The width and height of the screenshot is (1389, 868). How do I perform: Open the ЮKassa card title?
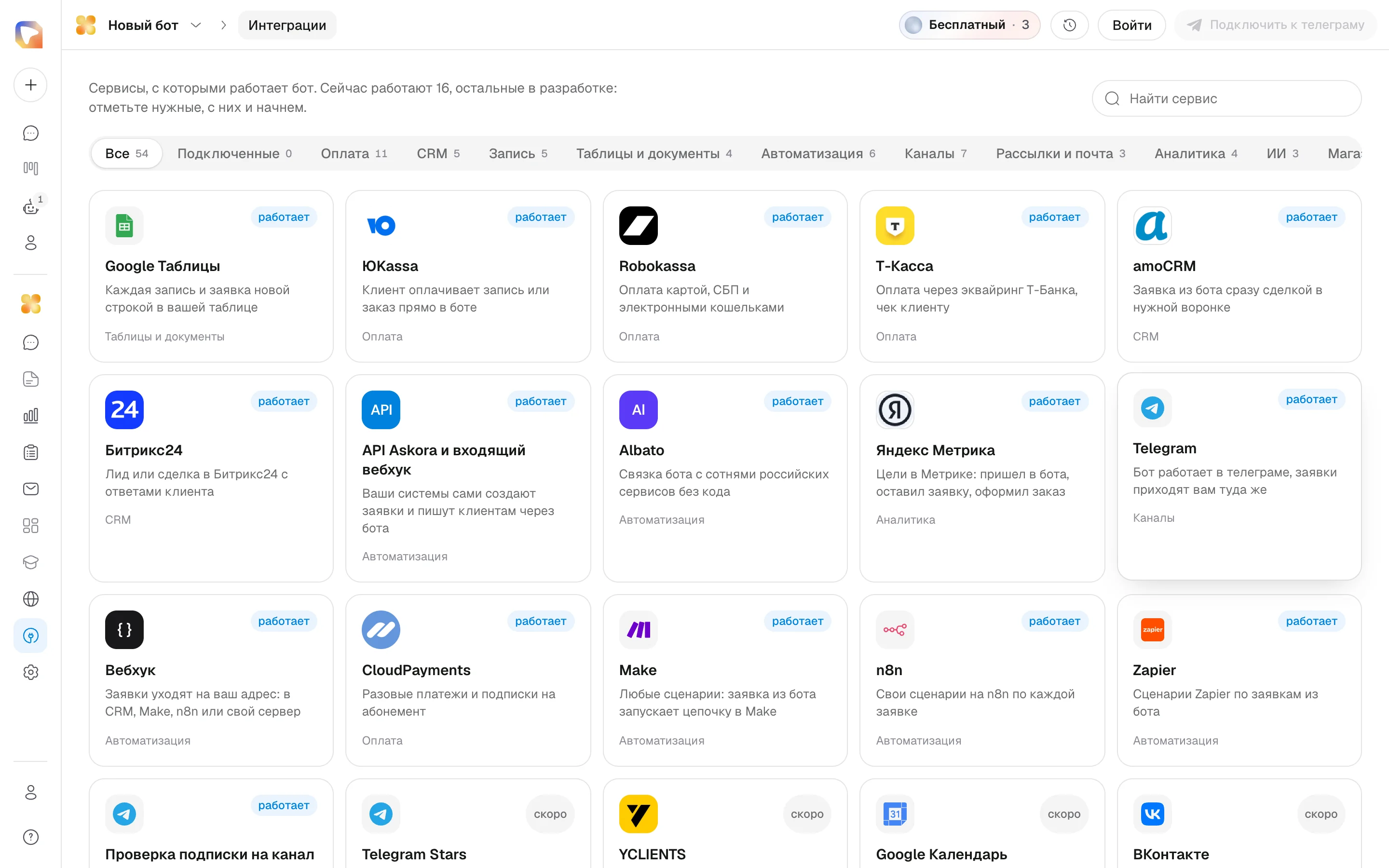coord(390,266)
